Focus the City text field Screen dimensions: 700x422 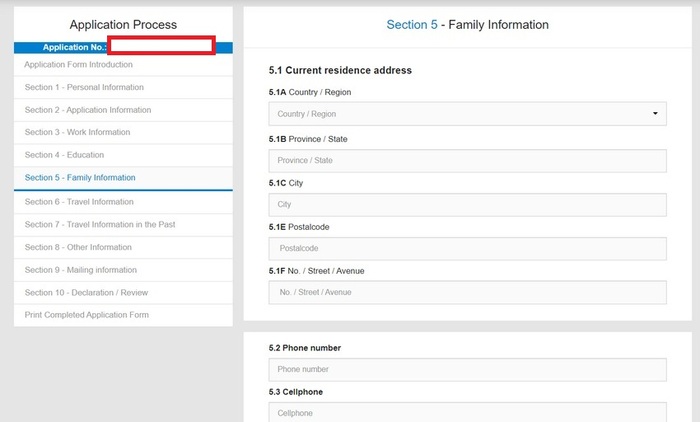coord(467,204)
